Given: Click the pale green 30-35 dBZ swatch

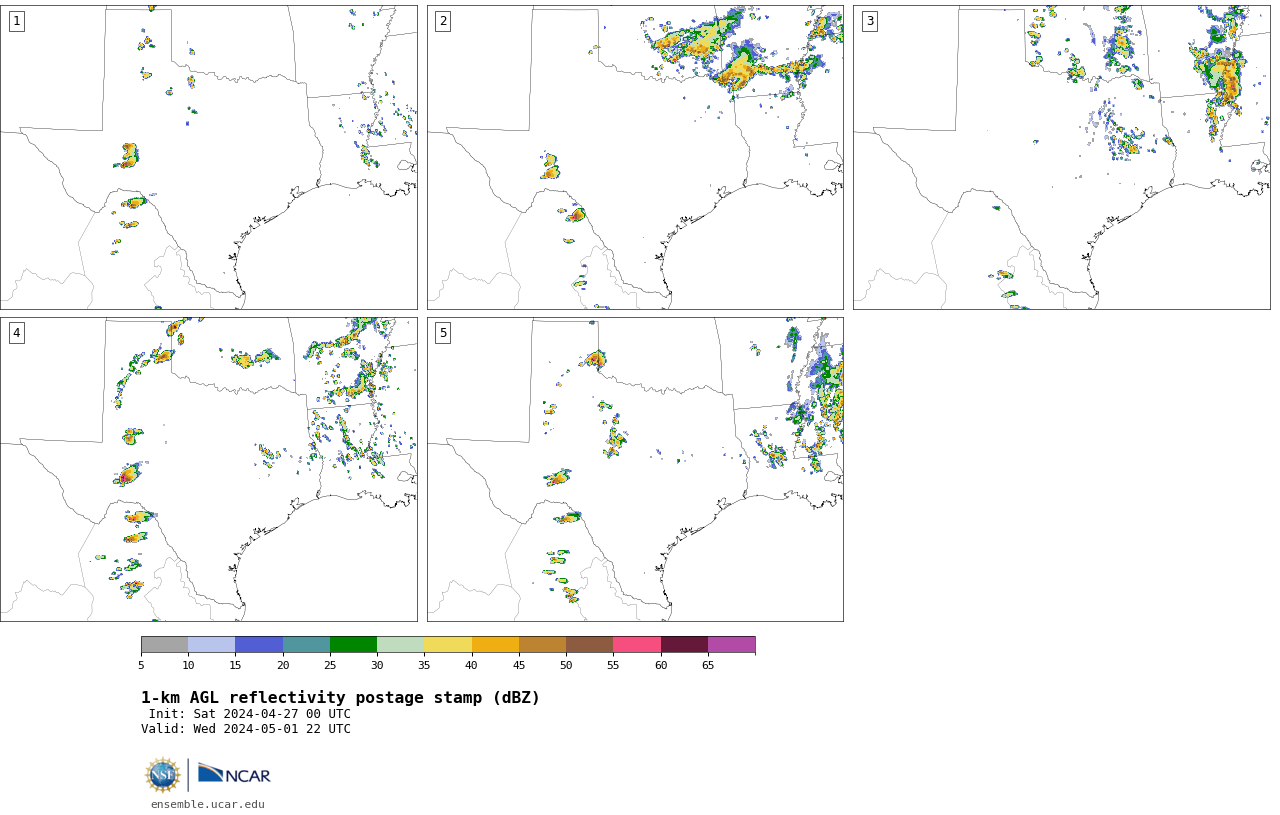Looking at the screenshot, I should coord(401,644).
